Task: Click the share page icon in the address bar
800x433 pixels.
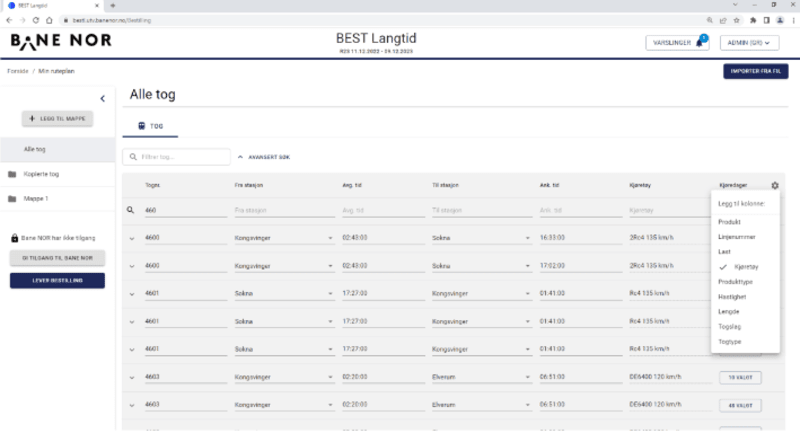Action: click(x=723, y=20)
